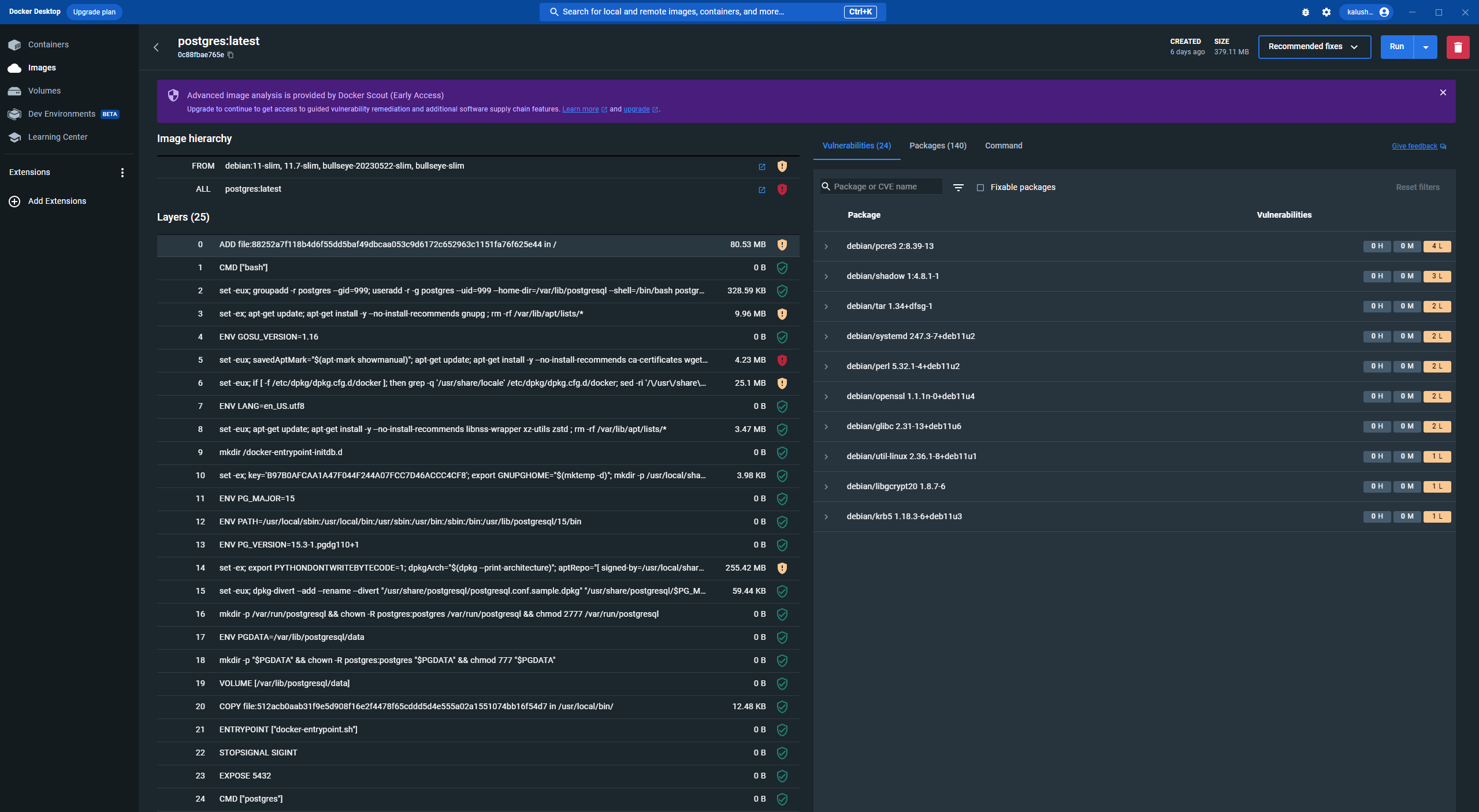Switch to the Vulnerabilities (24) tab
This screenshot has width=1479, height=812.
tap(857, 146)
